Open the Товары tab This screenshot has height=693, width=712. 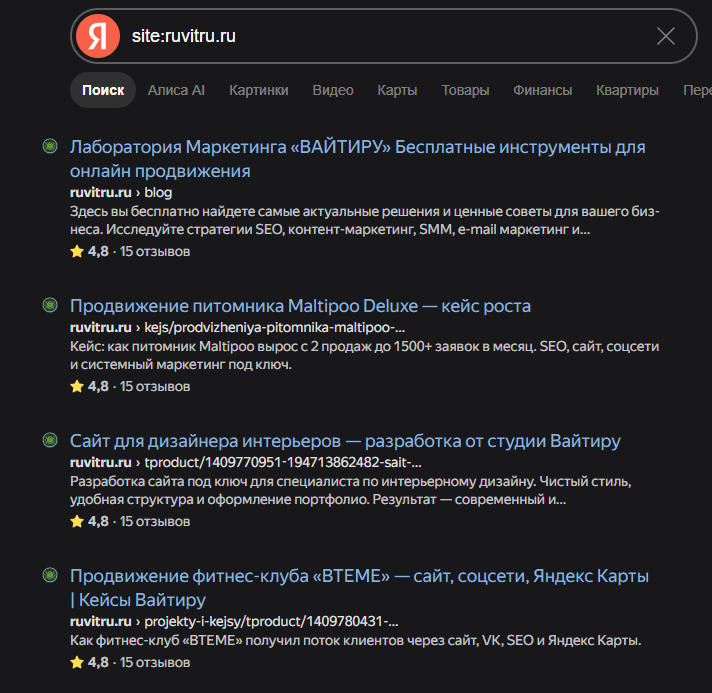click(x=465, y=90)
